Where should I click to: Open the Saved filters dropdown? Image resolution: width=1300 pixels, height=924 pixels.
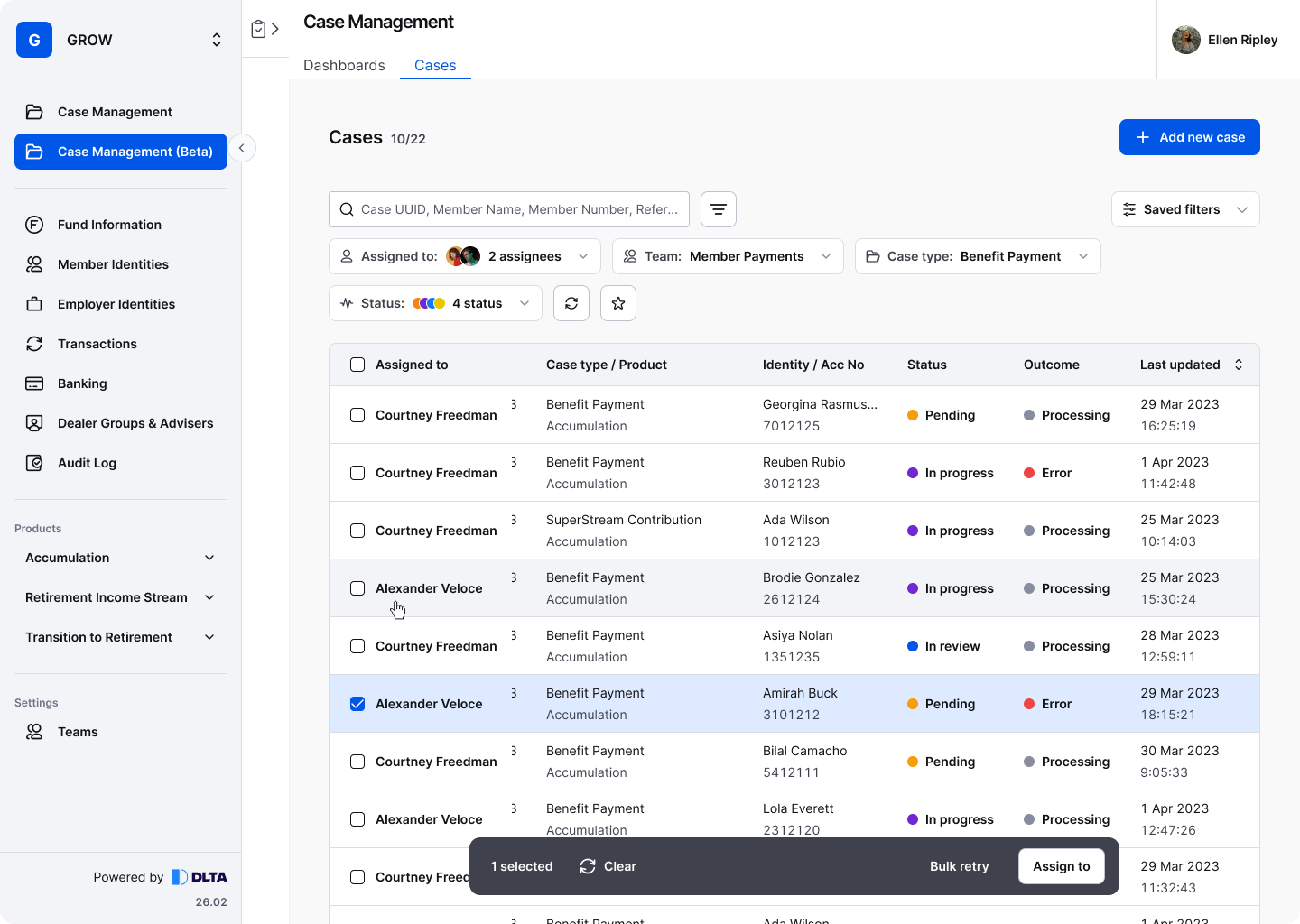coord(1184,209)
